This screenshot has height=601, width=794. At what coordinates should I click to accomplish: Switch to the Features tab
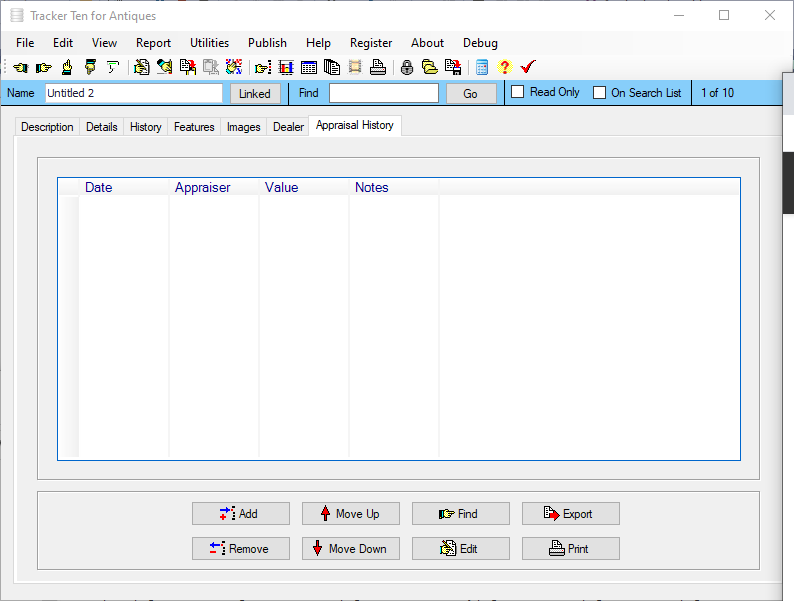[194, 127]
